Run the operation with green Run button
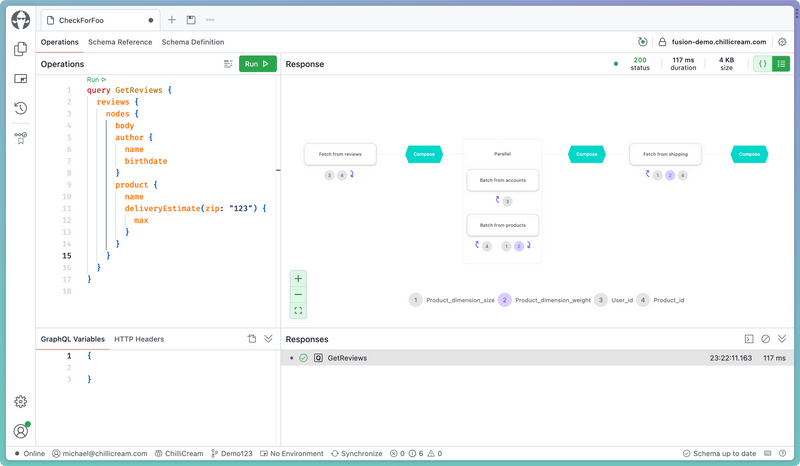Image resolution: width=800 pixels, height=466 pixels. pos(258,64)
